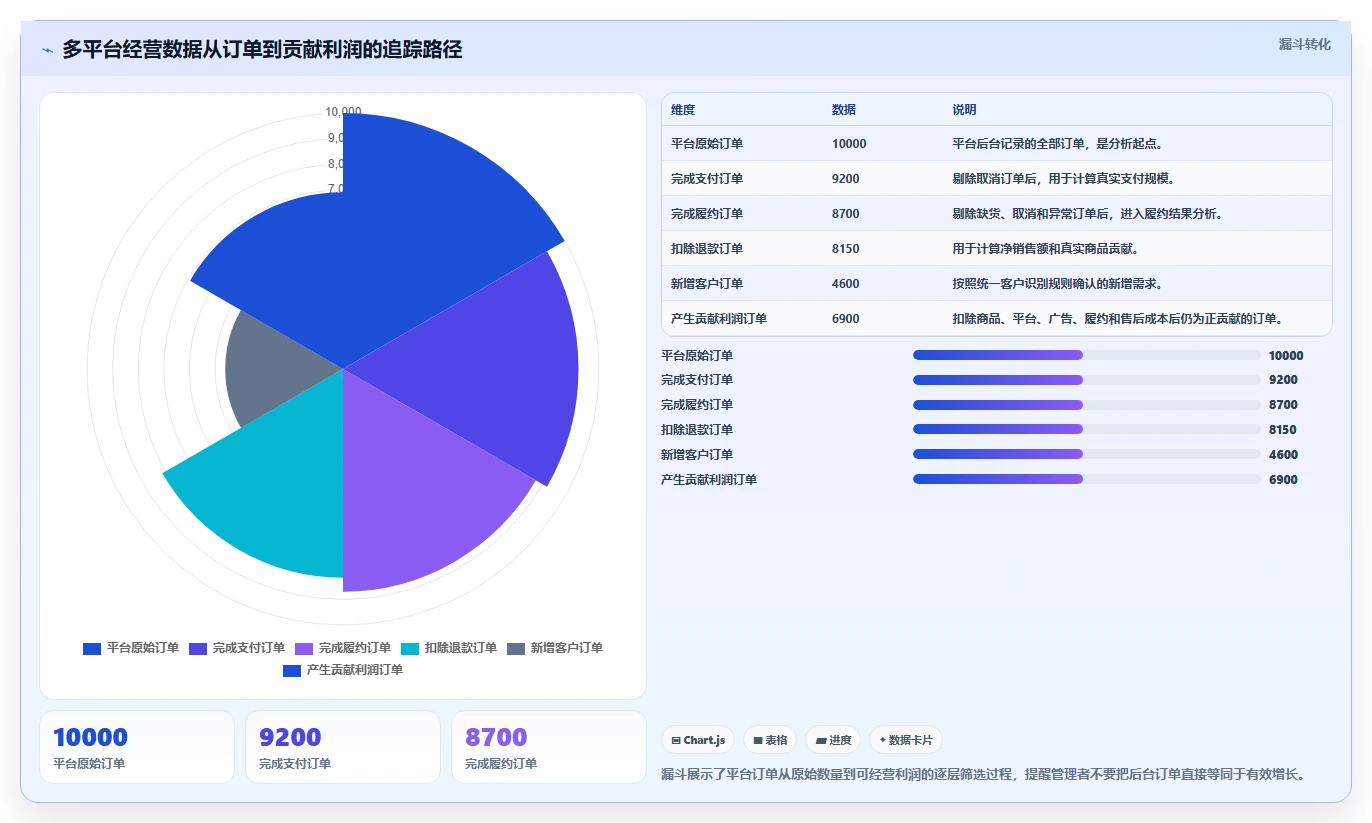Click the 产生贡献利润订单 progress bar
This screenshot has height=823, width=1372.
1086,480
